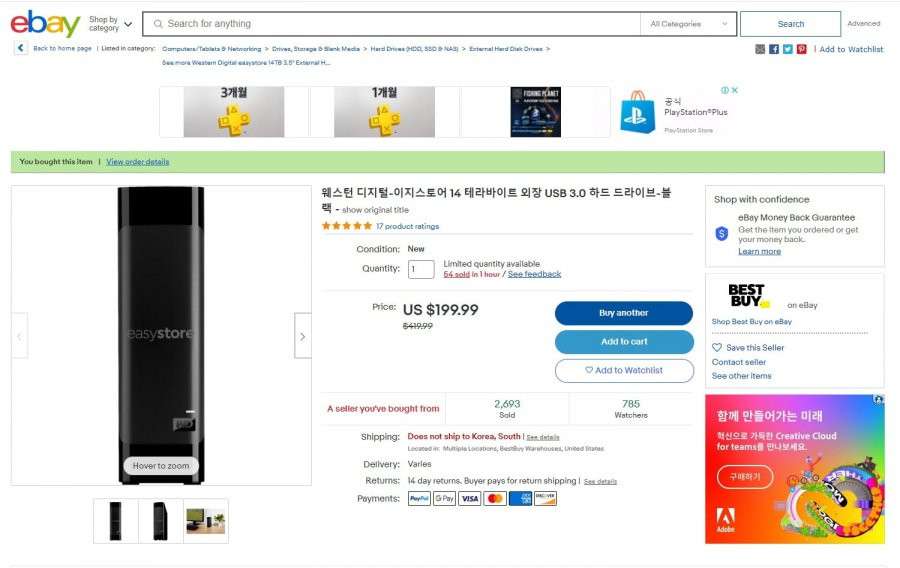Image resolution: width=900 pixels, height=568 pixels.
Task: Go back using the blue back arrow
Action: pyautogui.click(x=21, y=48)
